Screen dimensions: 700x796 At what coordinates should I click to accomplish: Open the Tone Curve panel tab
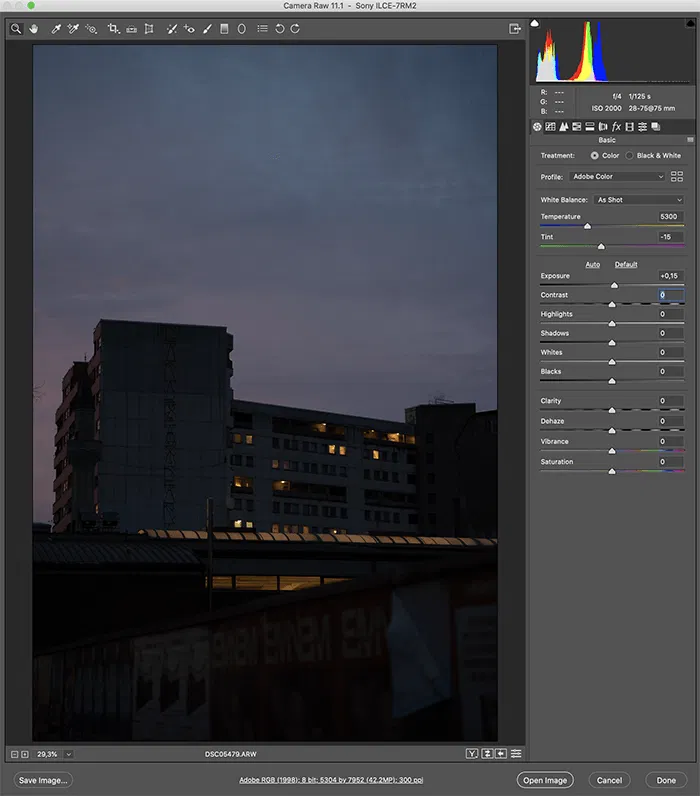550,127
